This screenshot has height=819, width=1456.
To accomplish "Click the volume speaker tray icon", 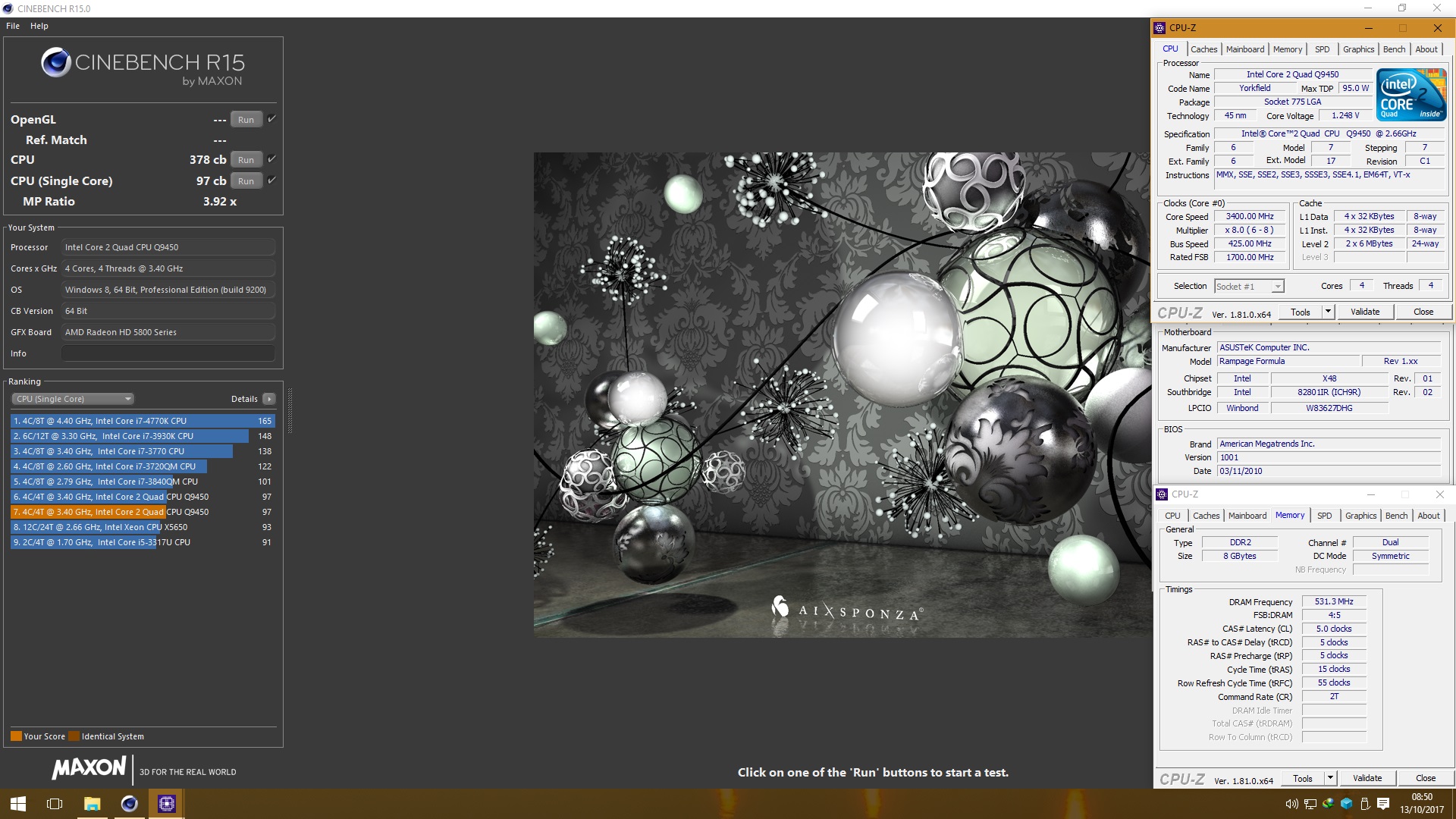I will coord(1291,804).
